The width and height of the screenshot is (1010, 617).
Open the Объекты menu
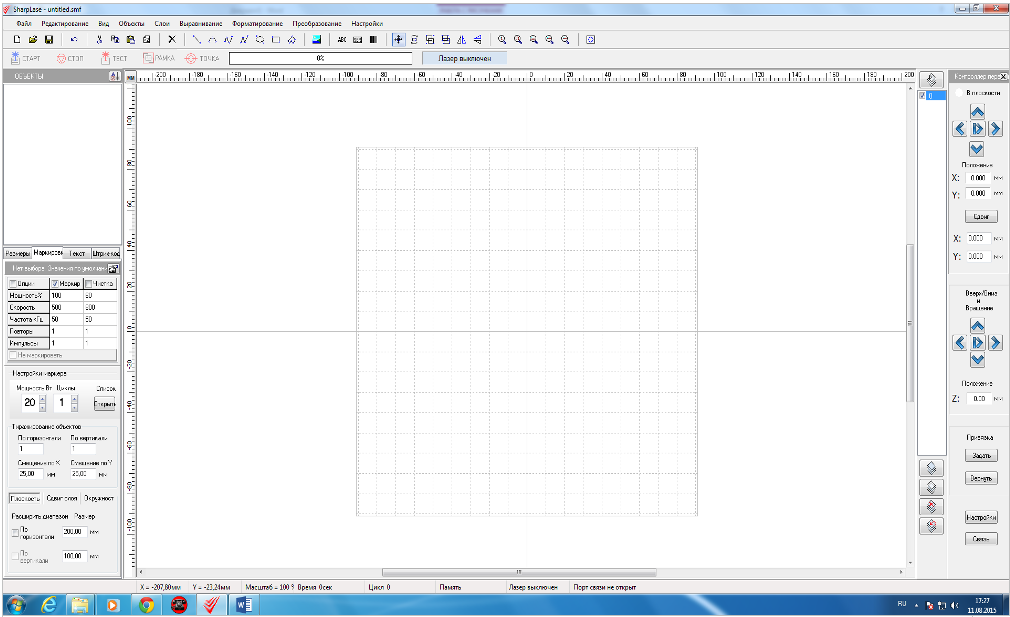tap(131, 22)
